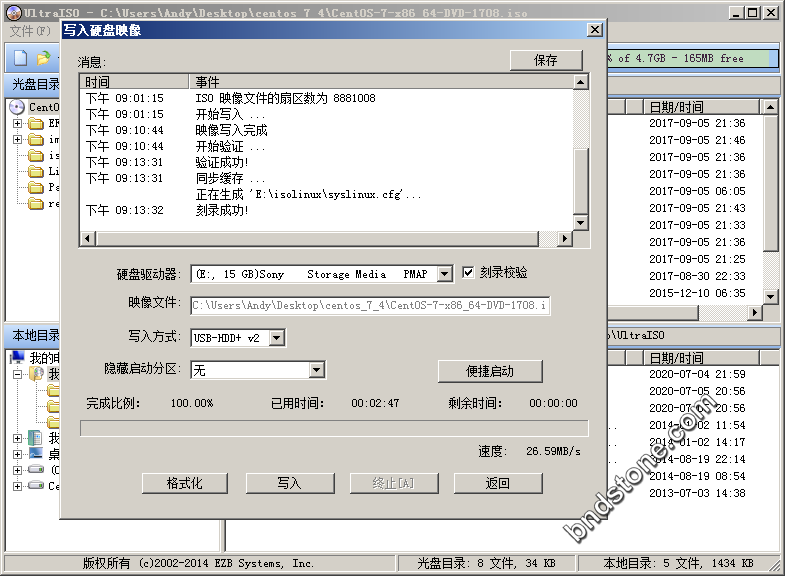Expand the EFI folder tree node
The width and height of the screenshot is (785, 576).
[18, 123]
